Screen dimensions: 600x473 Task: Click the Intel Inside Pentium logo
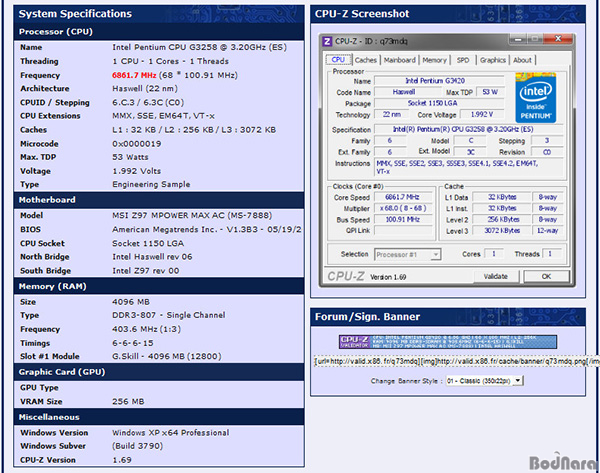(x=536, y=98)
